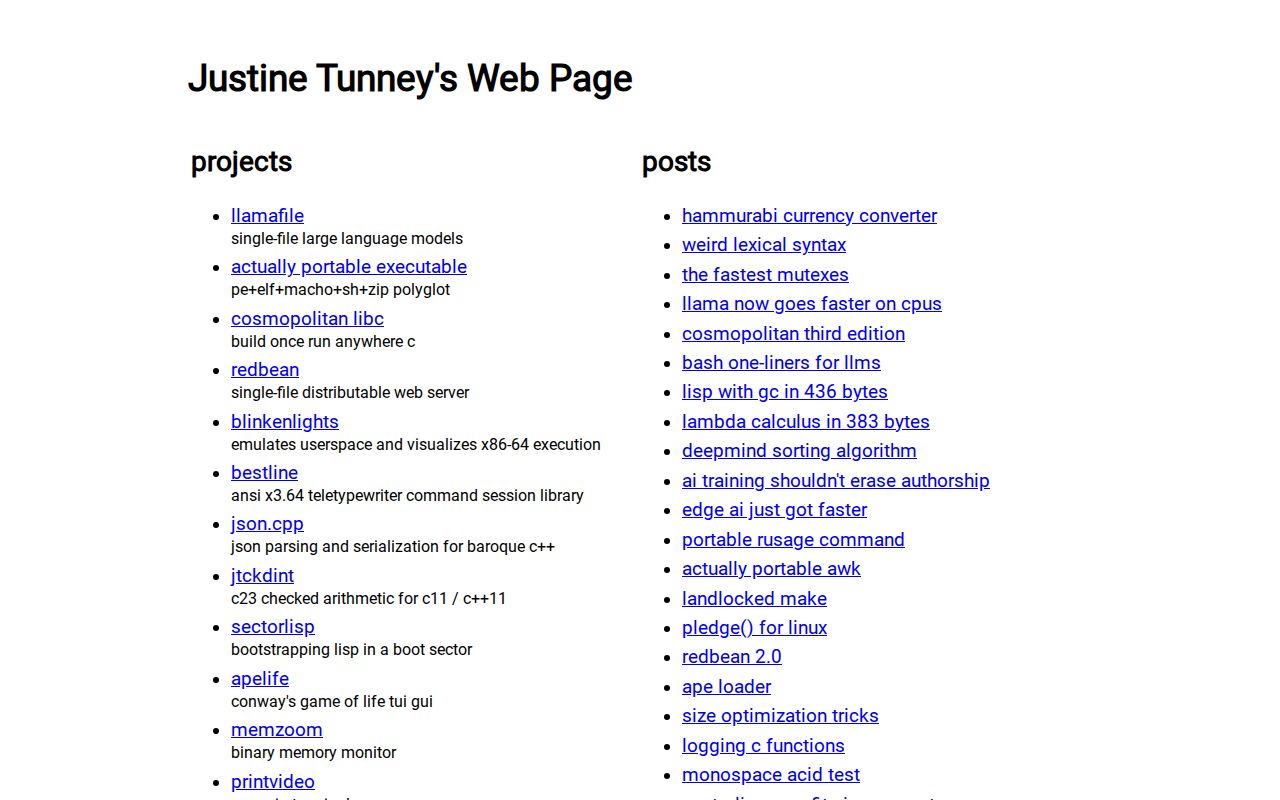Open llama now goes faster on cpus
Viewport: 1280px width, 800px height.
[x=811, y=304]
